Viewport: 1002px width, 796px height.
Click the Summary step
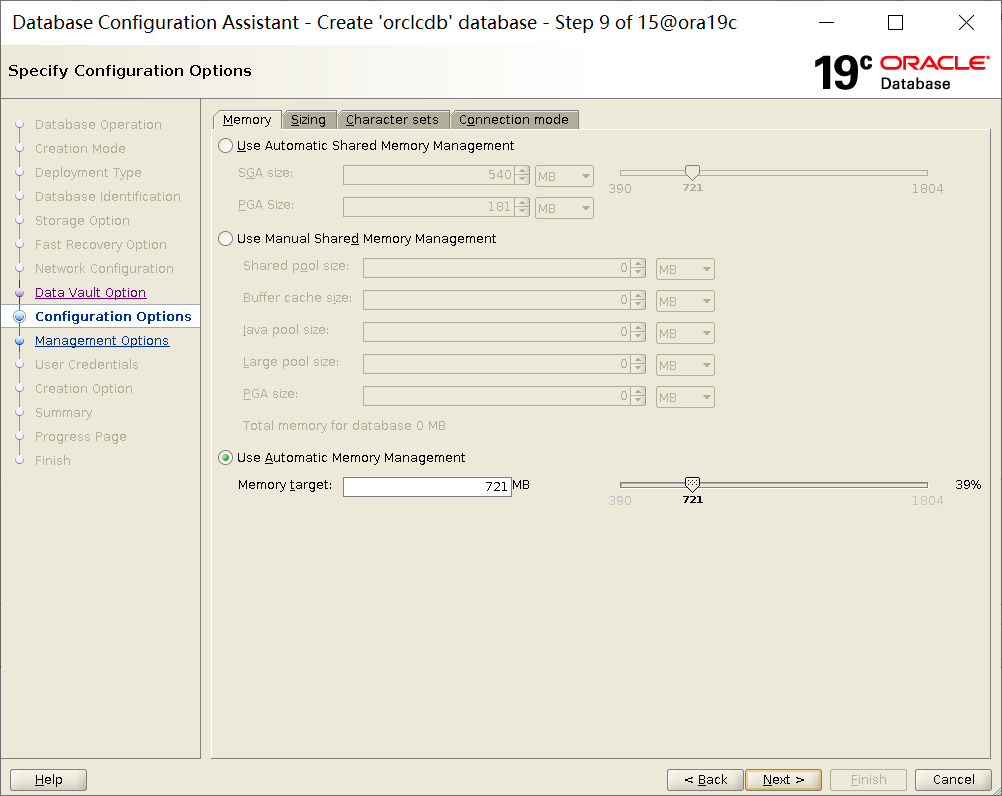pos(64,413)
